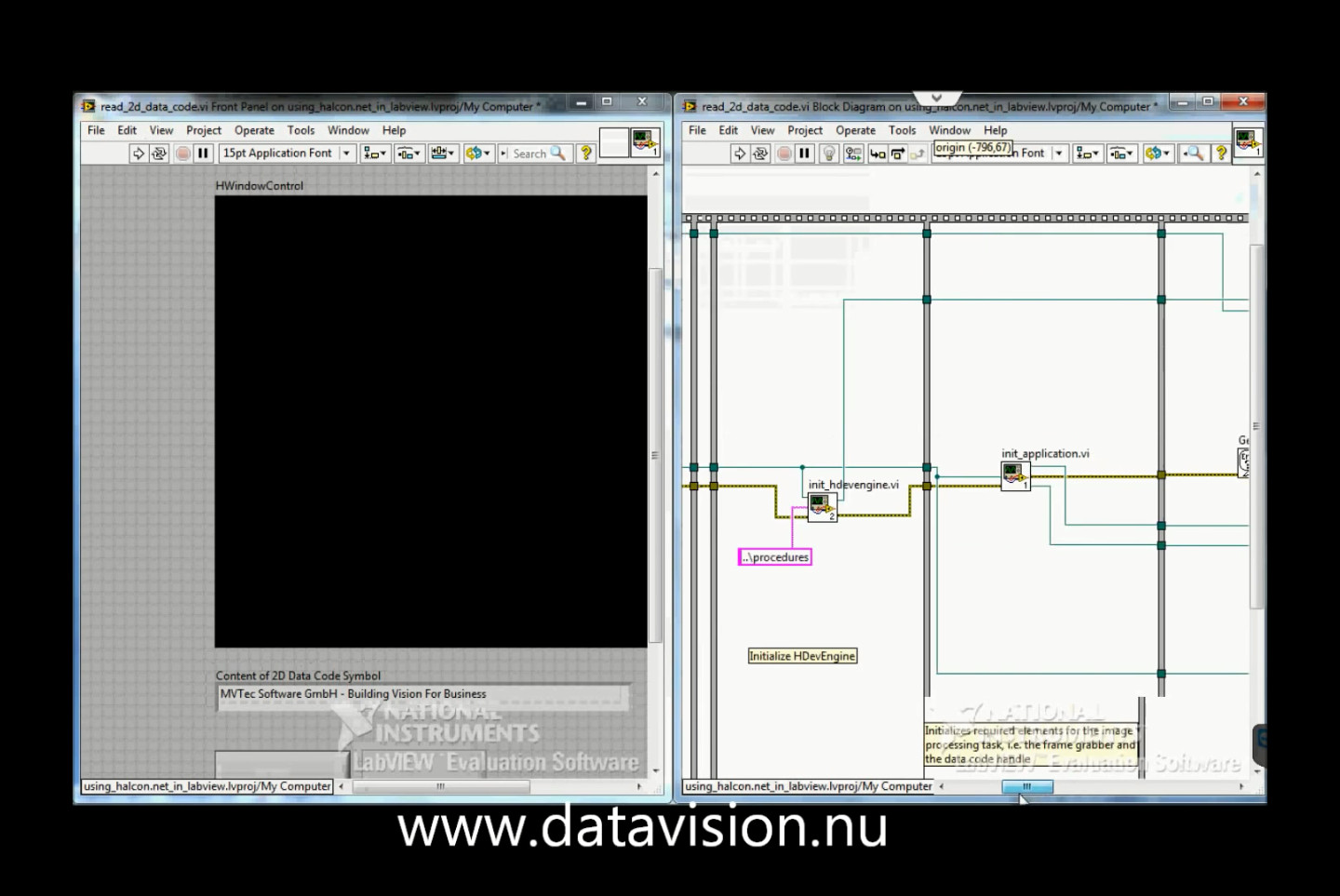The image size is (1340, 896).
Task: Click Search field in Front Panel toolbar
Action: [533, 154]
